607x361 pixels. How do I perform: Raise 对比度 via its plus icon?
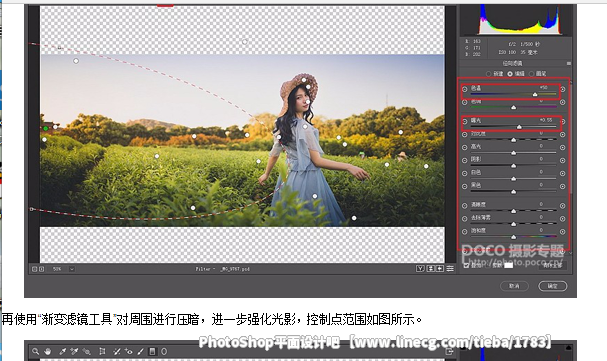(x=563, y=135)
